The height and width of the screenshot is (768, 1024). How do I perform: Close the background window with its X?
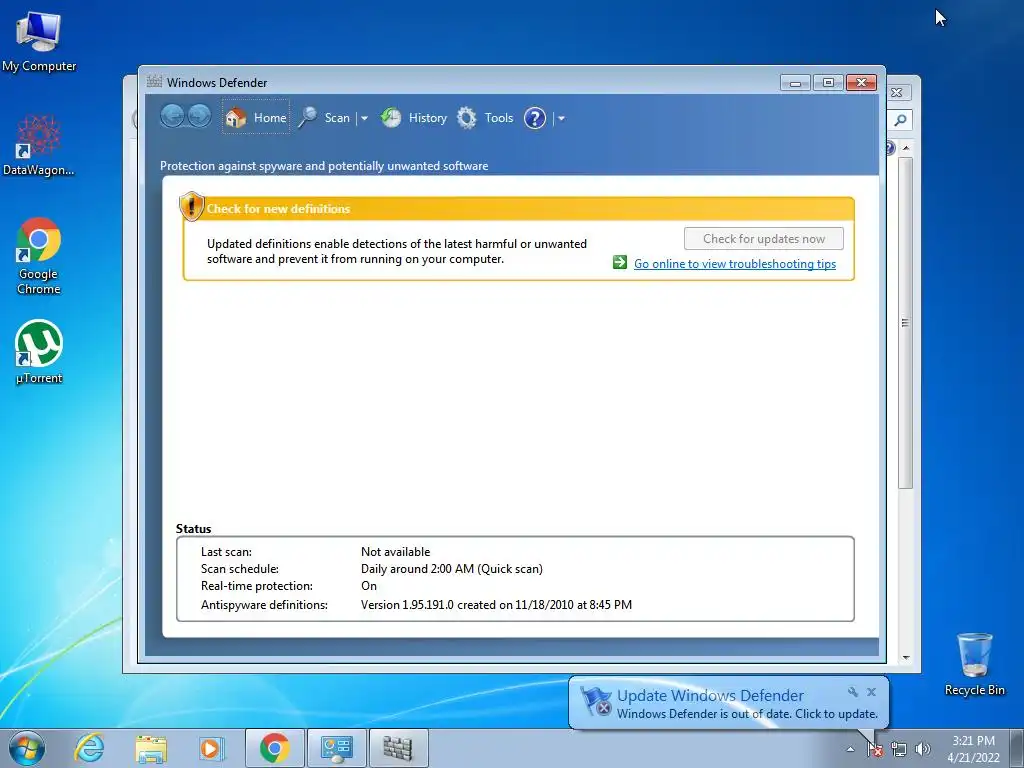897,93
